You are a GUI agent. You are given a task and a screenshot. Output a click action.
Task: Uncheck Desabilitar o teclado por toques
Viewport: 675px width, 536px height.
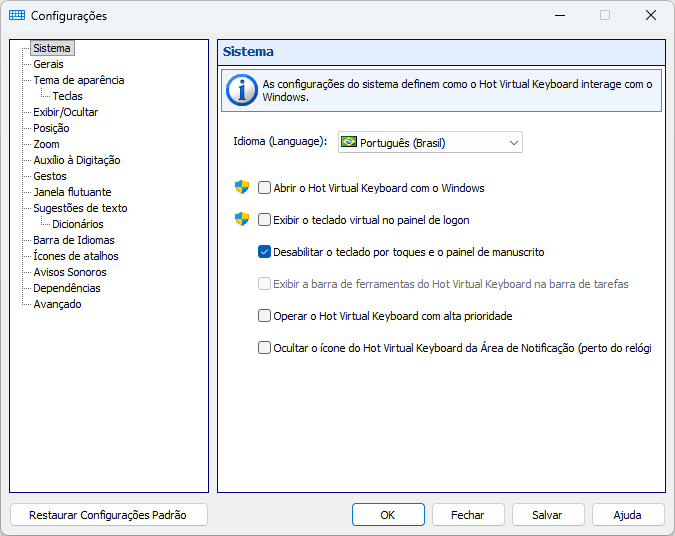264,252
